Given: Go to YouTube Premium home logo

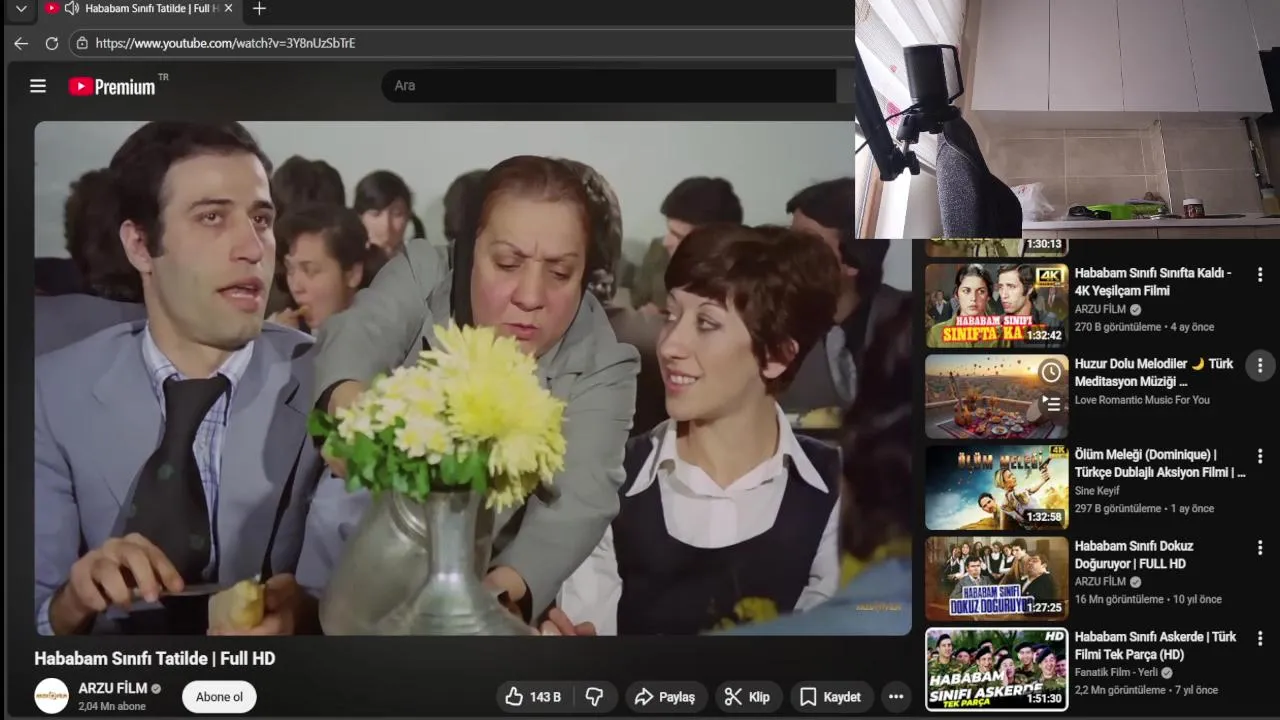Looking at the screenshot, I should point(112,87).
